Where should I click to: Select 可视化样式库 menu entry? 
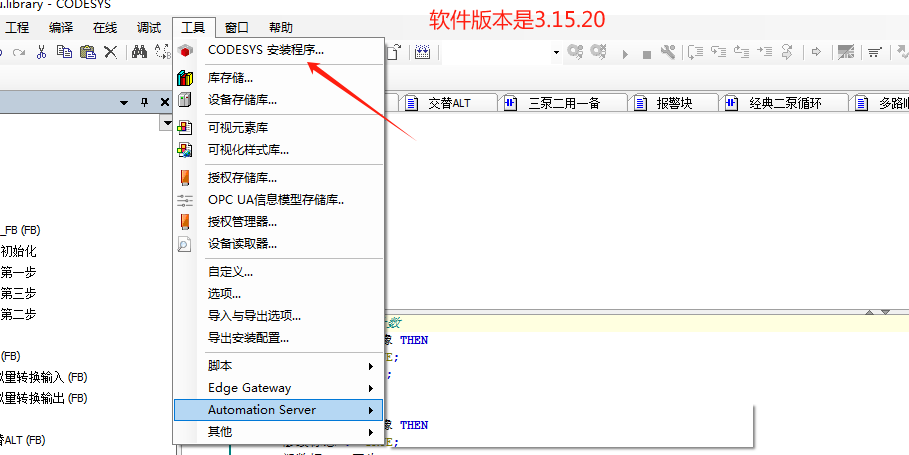pyautogui.click(x=279, y=150)
